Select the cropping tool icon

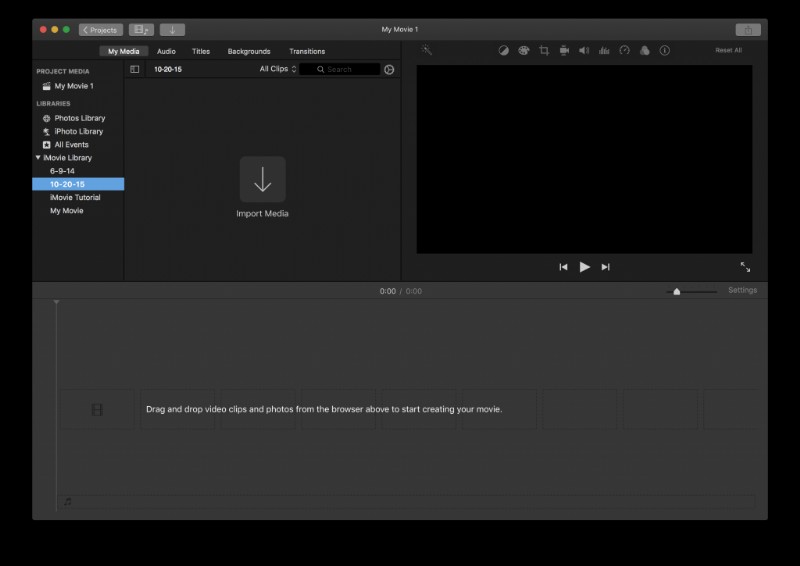544,51
